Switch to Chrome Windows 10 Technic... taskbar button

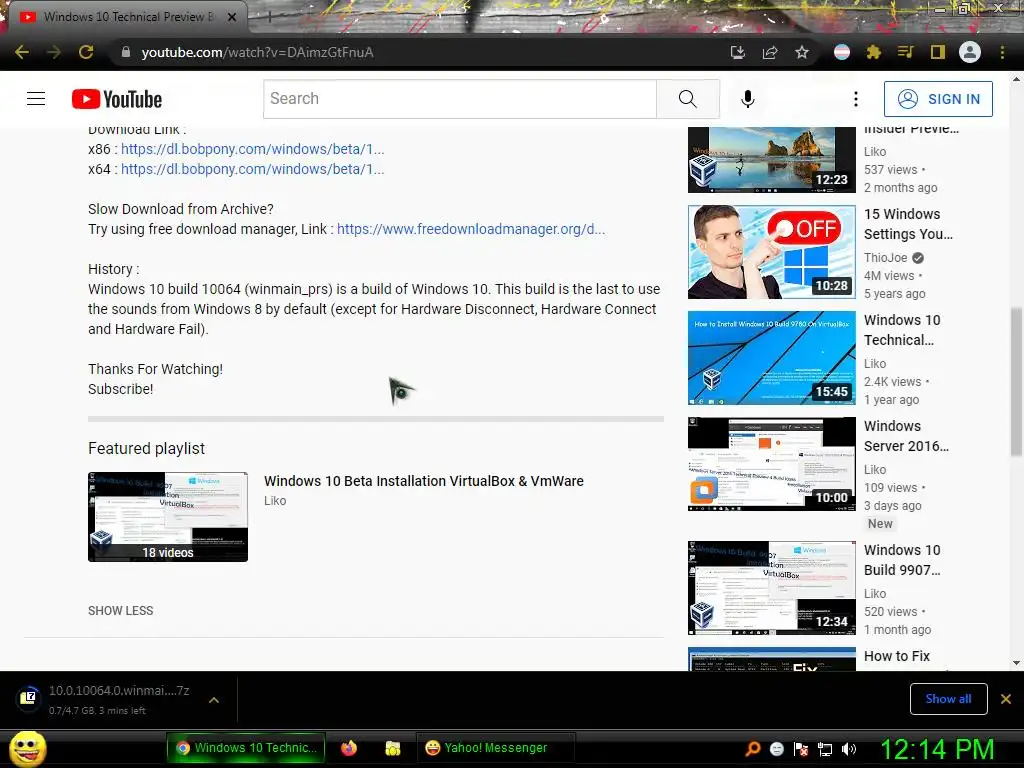point(246,748)
